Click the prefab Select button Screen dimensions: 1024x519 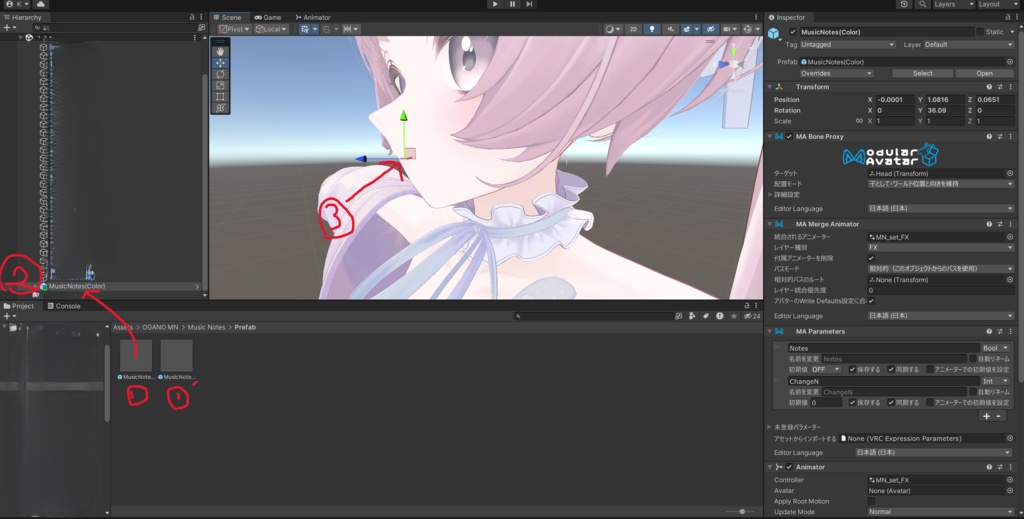(922, 73)
